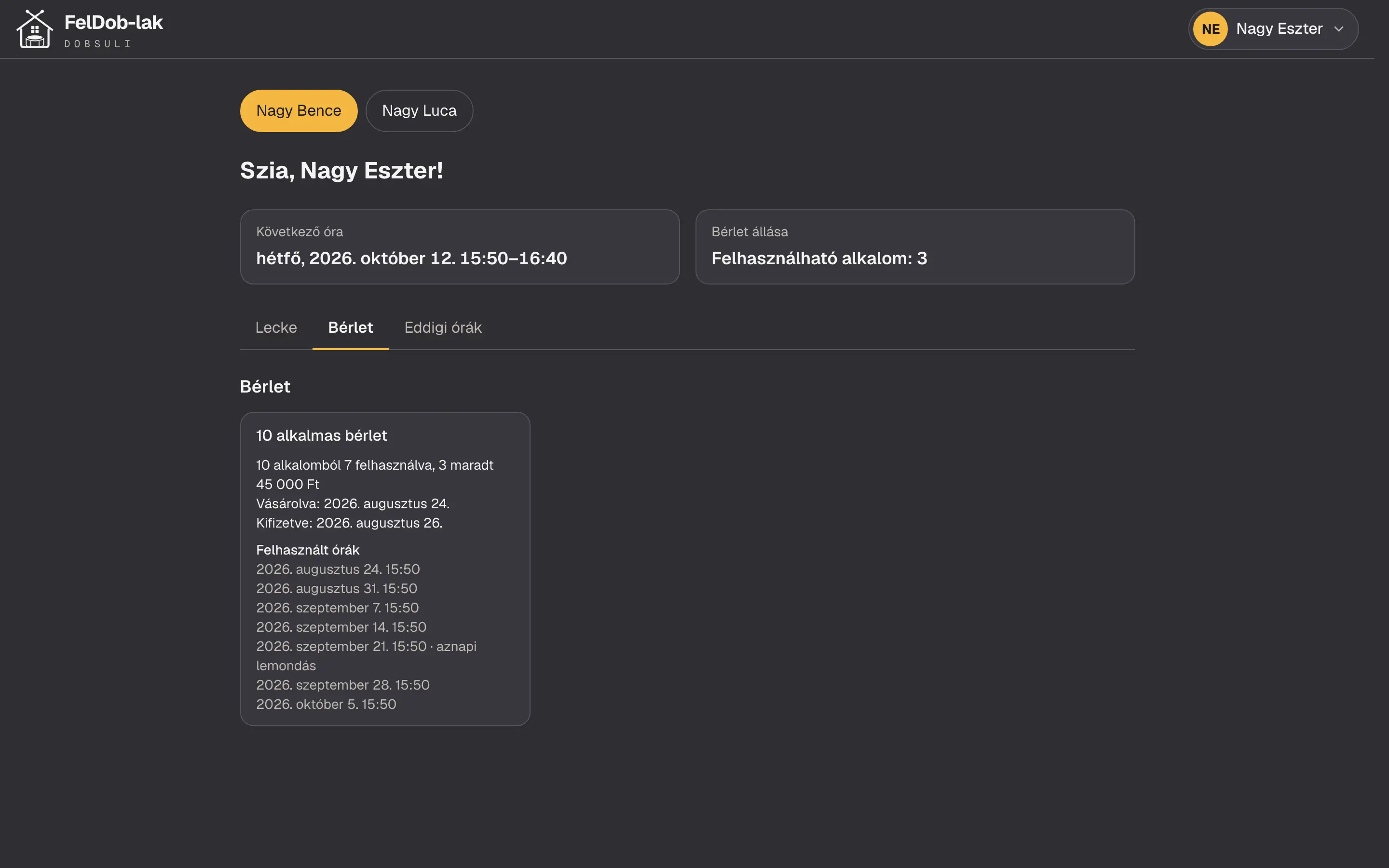Click the 2026. október 5. 15:50 entry

pyautogui.click(x=326, y=705)
